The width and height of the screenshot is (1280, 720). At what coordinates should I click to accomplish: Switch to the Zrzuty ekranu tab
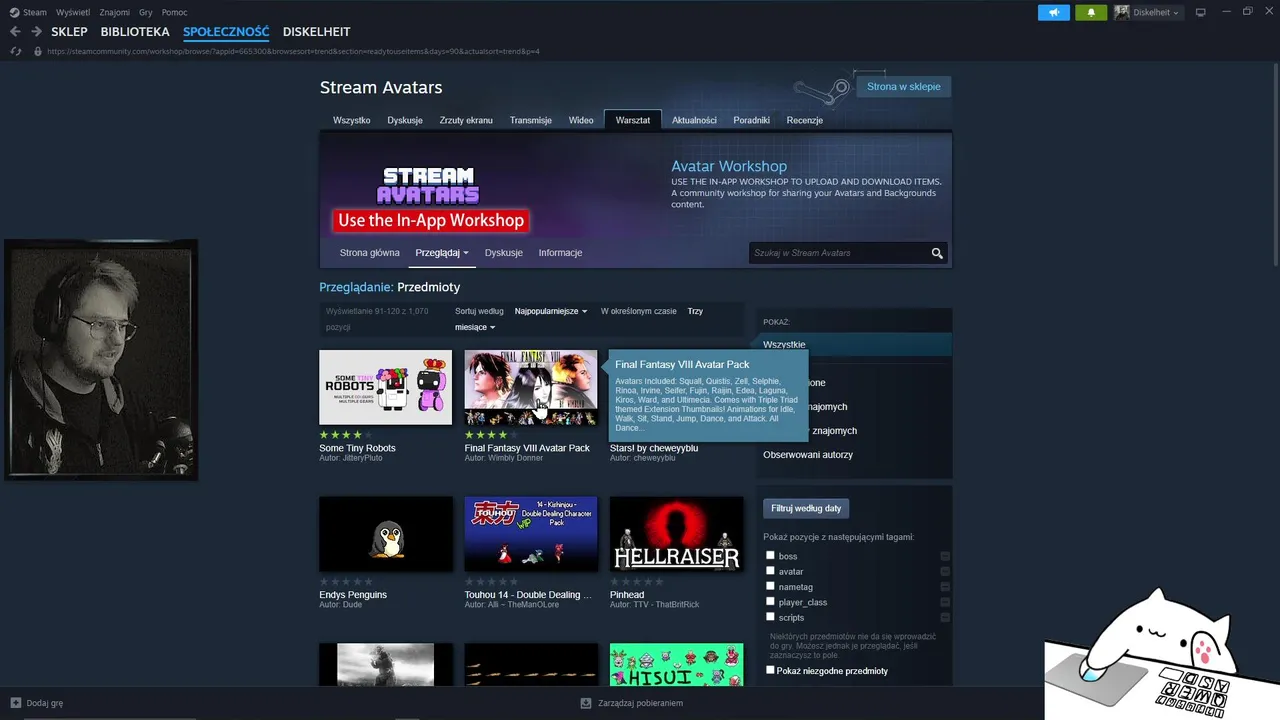tap(466, 120)
